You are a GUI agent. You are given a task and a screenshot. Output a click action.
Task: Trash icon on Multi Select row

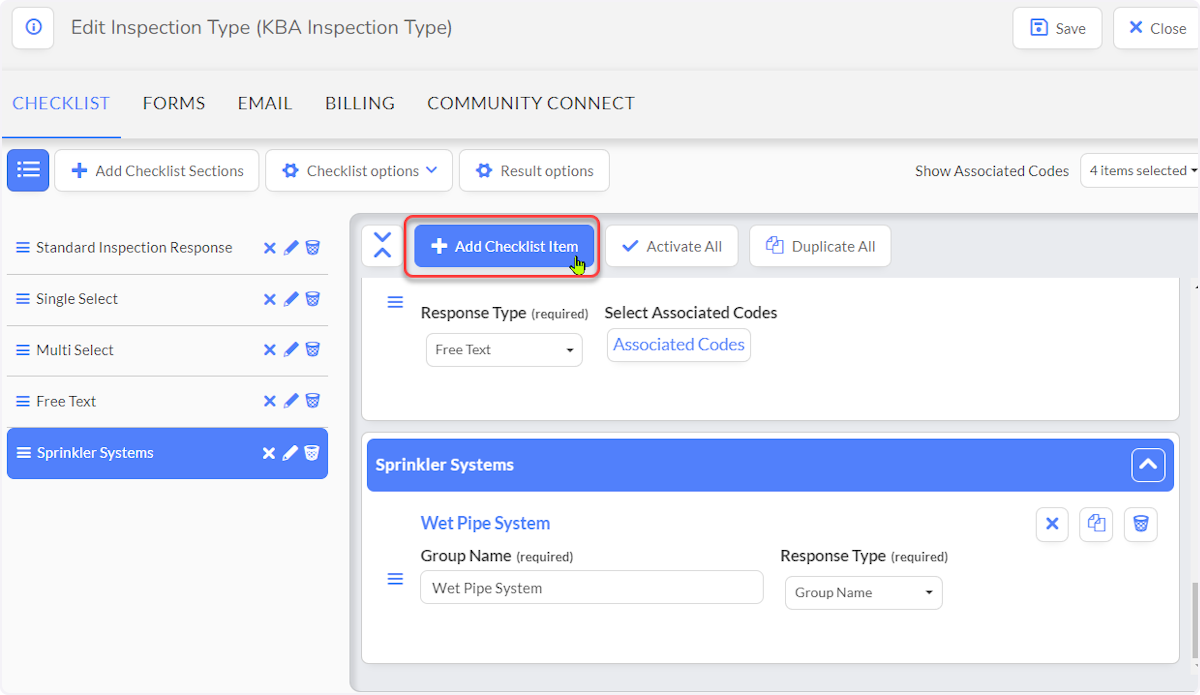(x=312, y=350)
